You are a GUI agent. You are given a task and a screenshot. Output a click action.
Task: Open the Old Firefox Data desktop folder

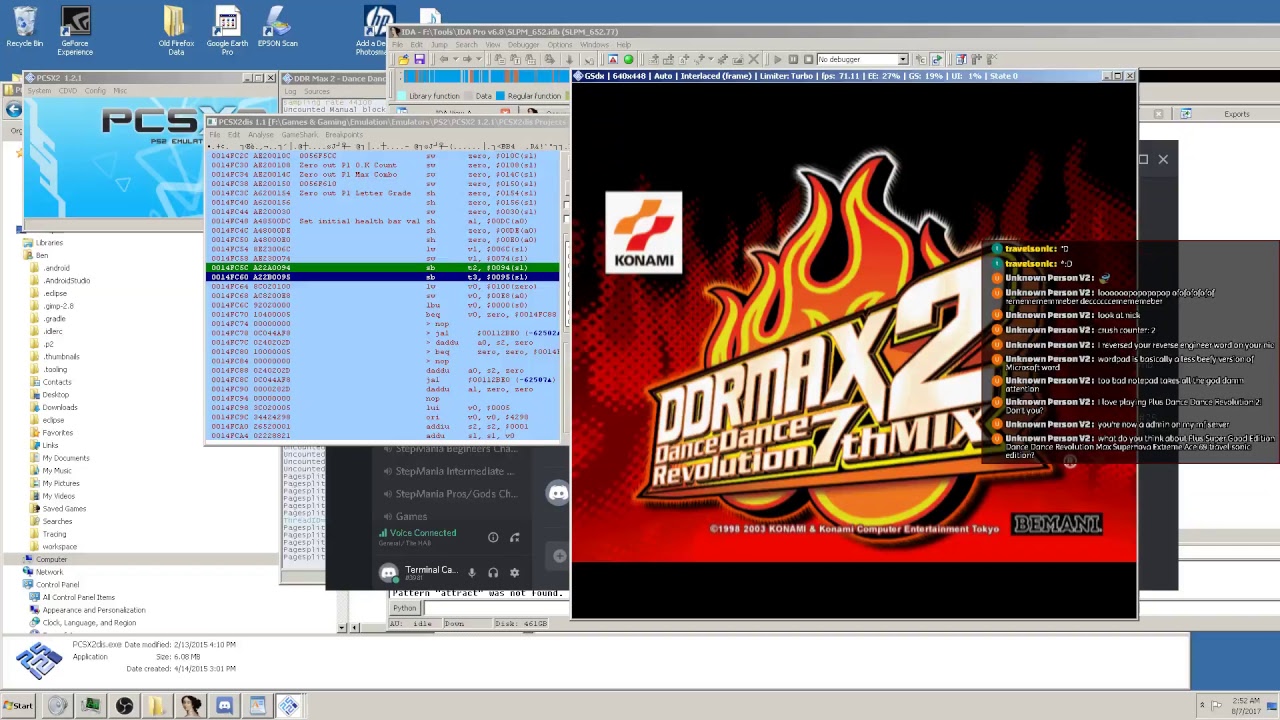click(176, 30)
